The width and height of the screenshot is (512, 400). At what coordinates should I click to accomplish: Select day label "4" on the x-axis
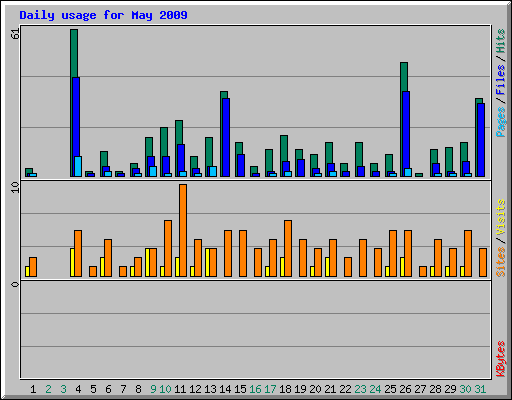point(78,389)
